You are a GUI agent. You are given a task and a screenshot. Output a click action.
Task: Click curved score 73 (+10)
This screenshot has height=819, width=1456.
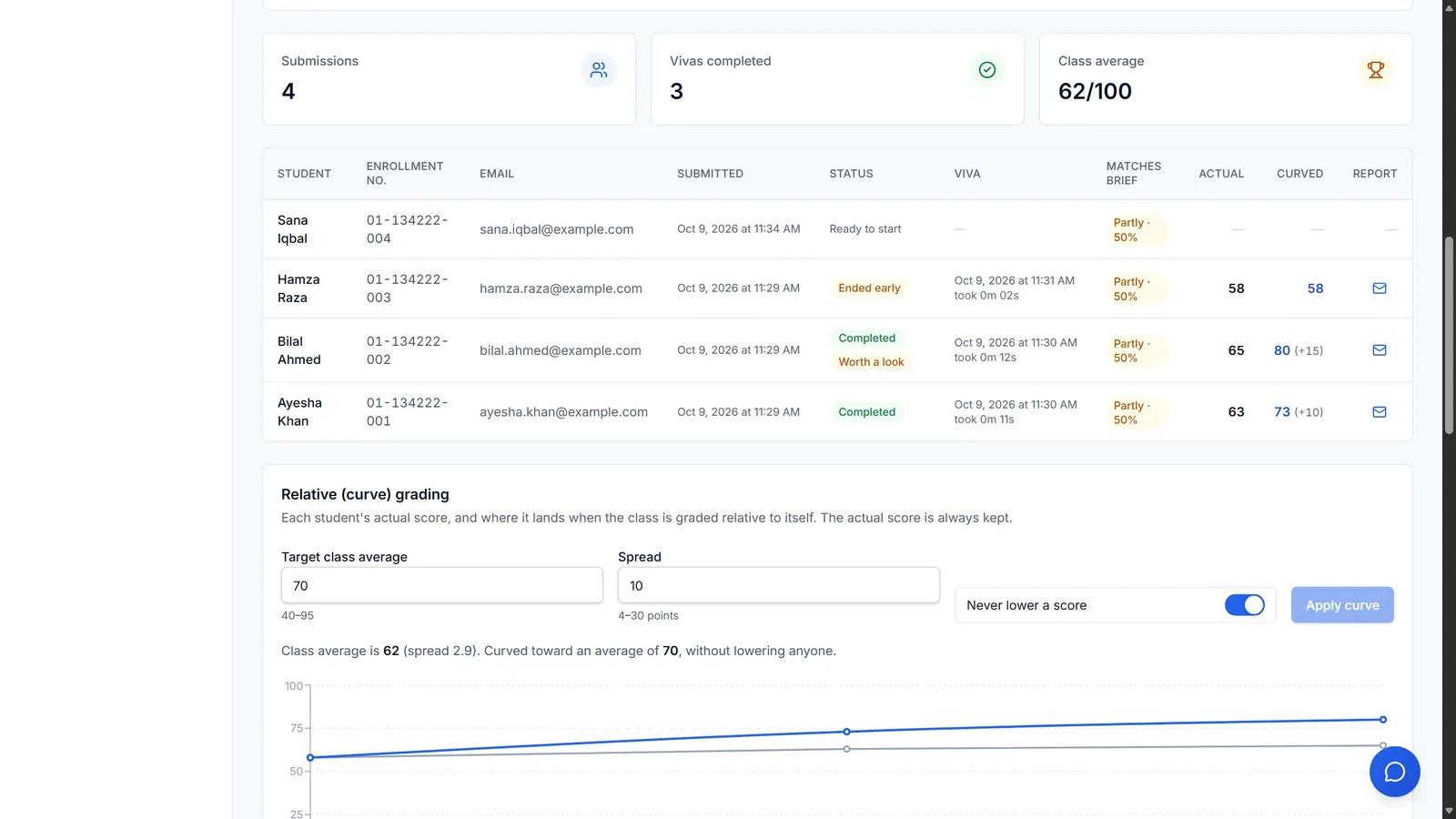pos(1299,412)
